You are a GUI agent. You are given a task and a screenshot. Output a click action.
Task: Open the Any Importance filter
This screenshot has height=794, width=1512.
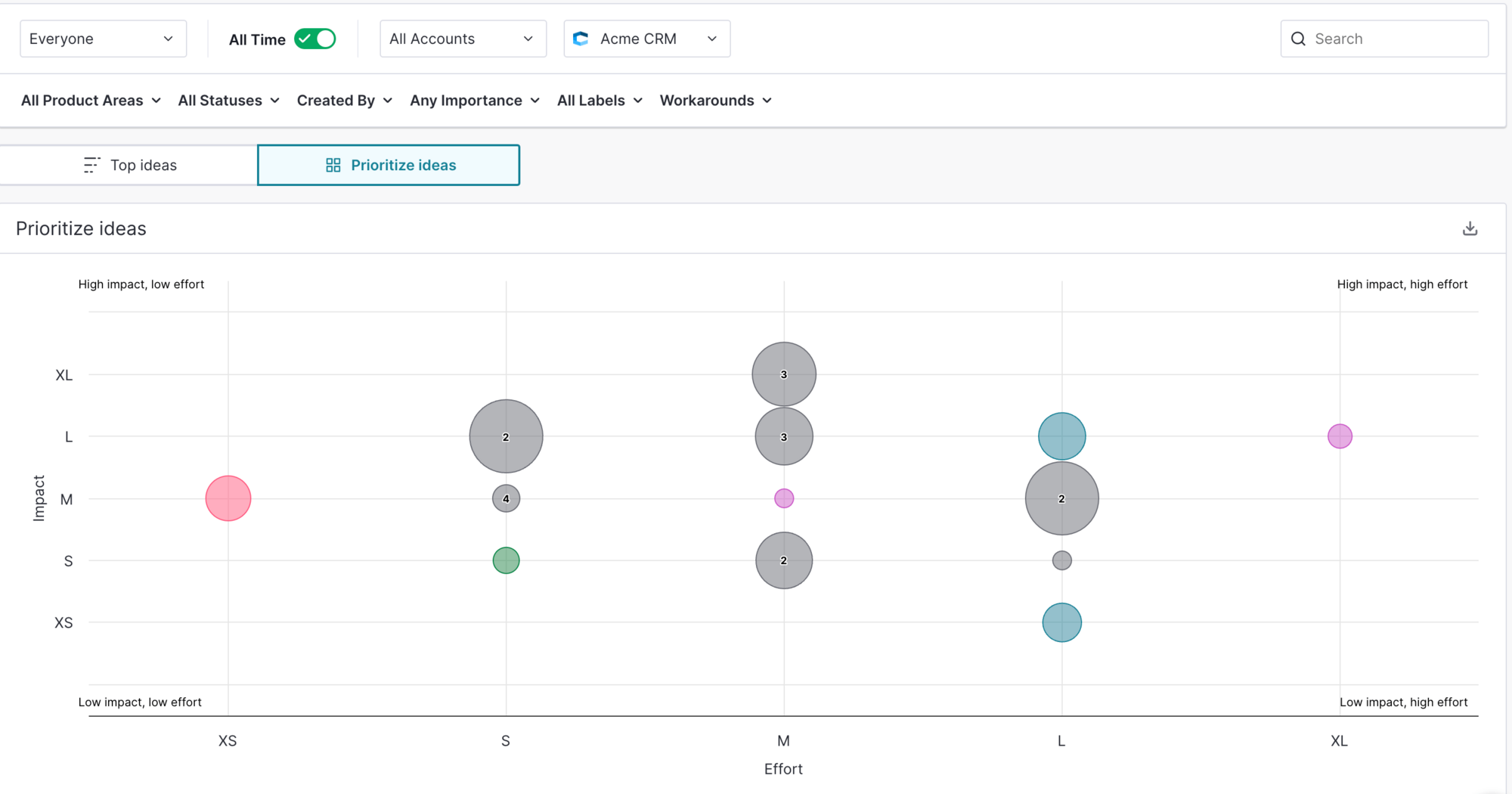[x=475, y=101]
